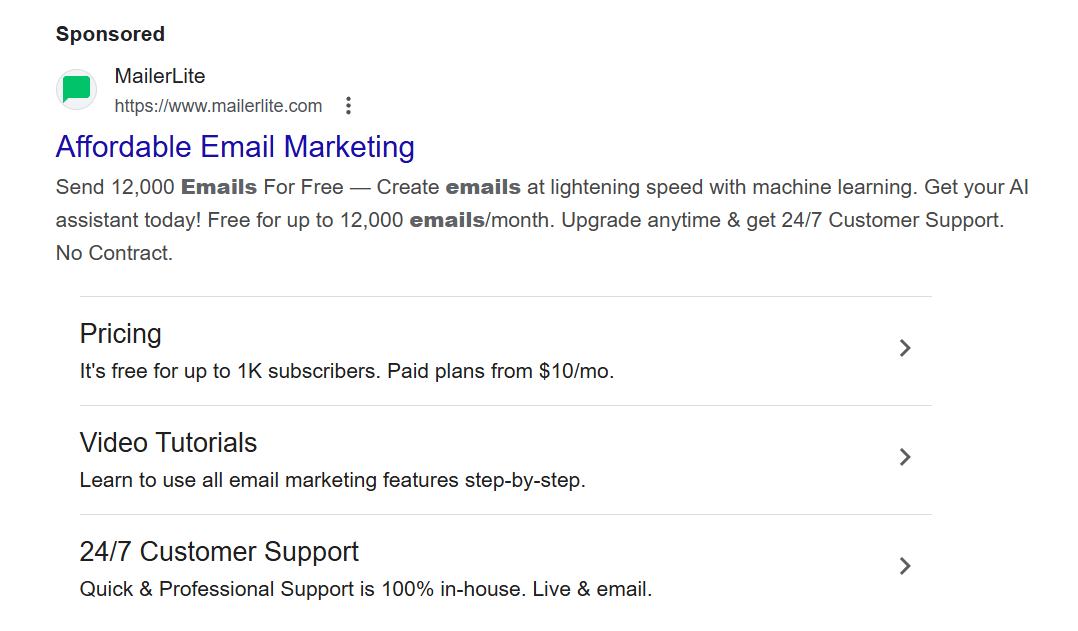Click the chevron beside 24/7 Customer Support
This screenshot has width=1078, height=631.
904,566
